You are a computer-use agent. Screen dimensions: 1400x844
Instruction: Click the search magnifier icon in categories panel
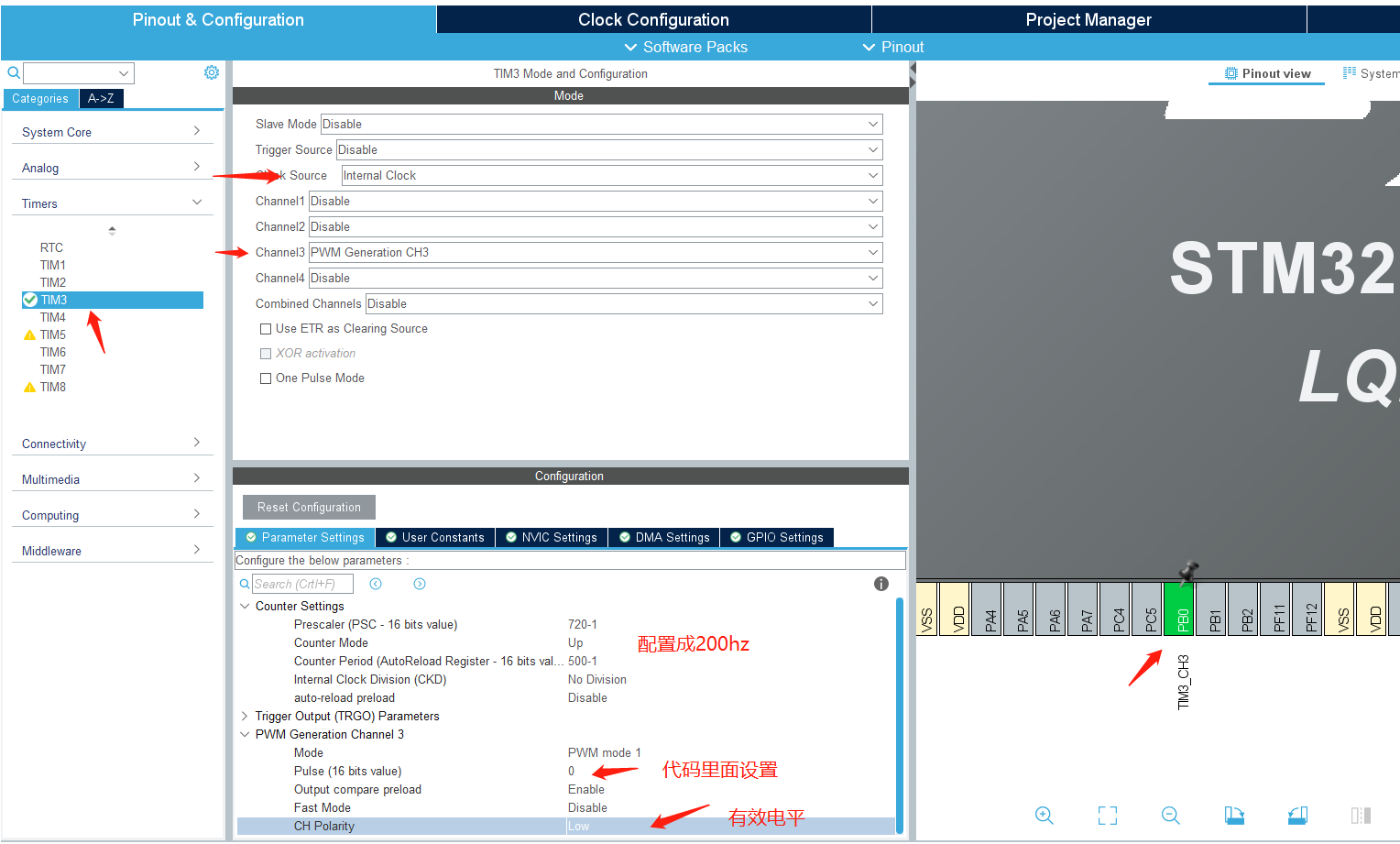point(14,72)
